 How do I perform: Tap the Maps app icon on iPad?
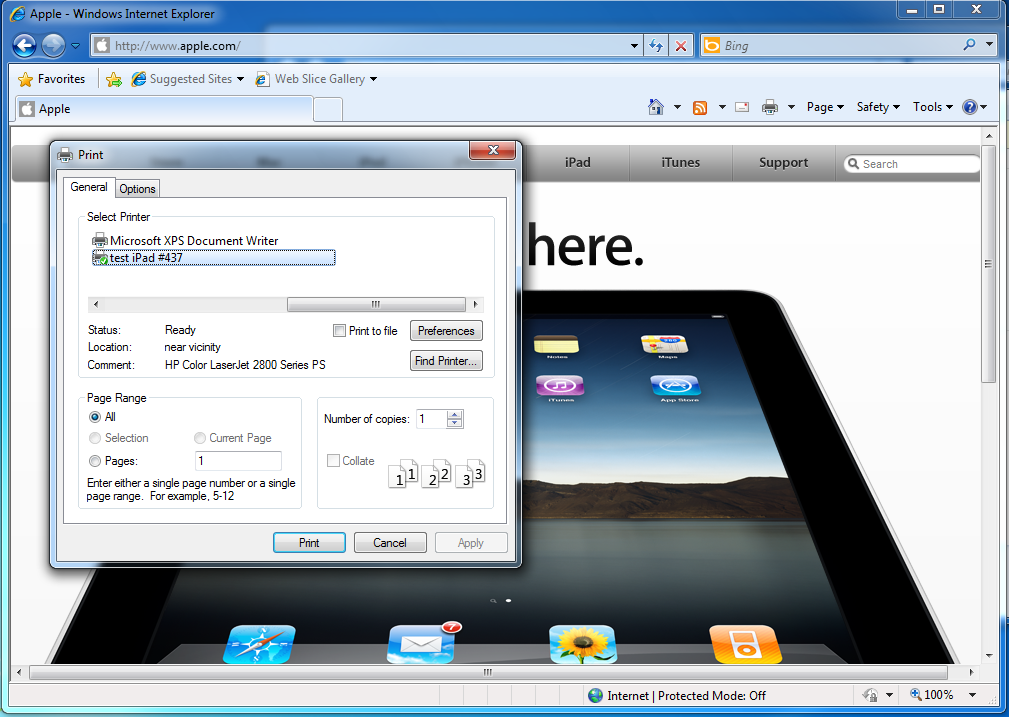[665, 344]
